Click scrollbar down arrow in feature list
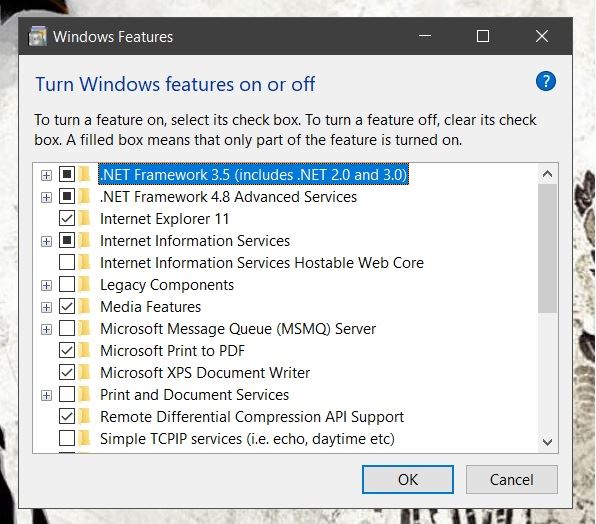 click(x=547, y=442)
